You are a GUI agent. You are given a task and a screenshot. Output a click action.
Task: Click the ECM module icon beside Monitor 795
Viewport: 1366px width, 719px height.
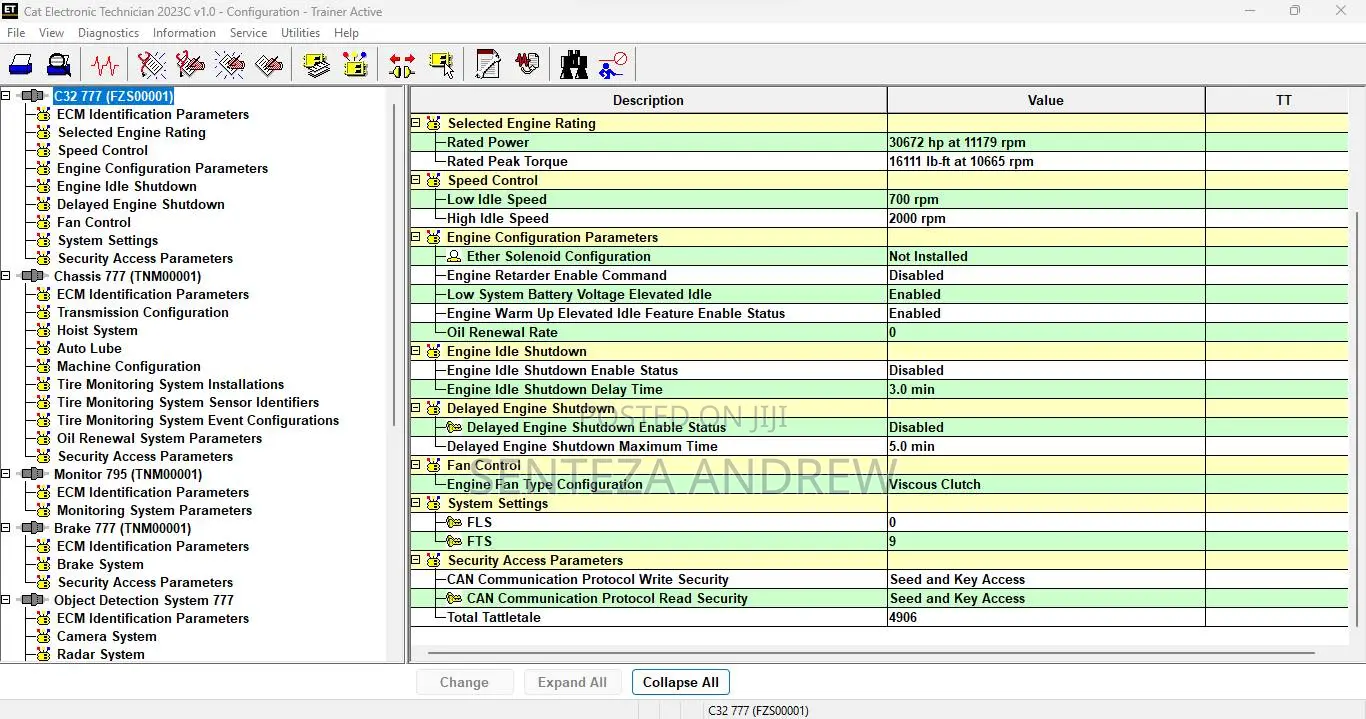33,474
